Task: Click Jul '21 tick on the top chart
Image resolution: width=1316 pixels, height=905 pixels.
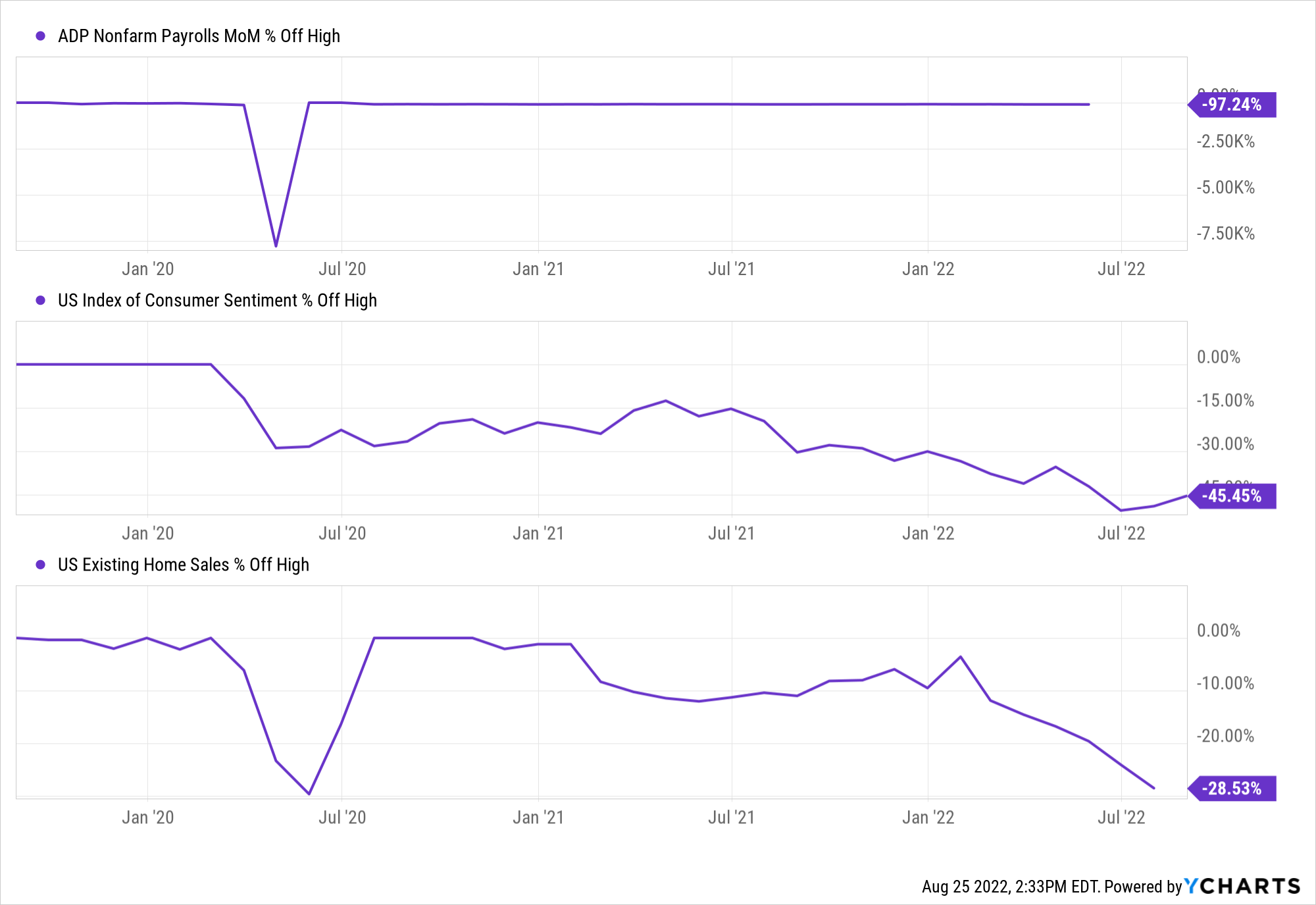Action: click(731, 269)
